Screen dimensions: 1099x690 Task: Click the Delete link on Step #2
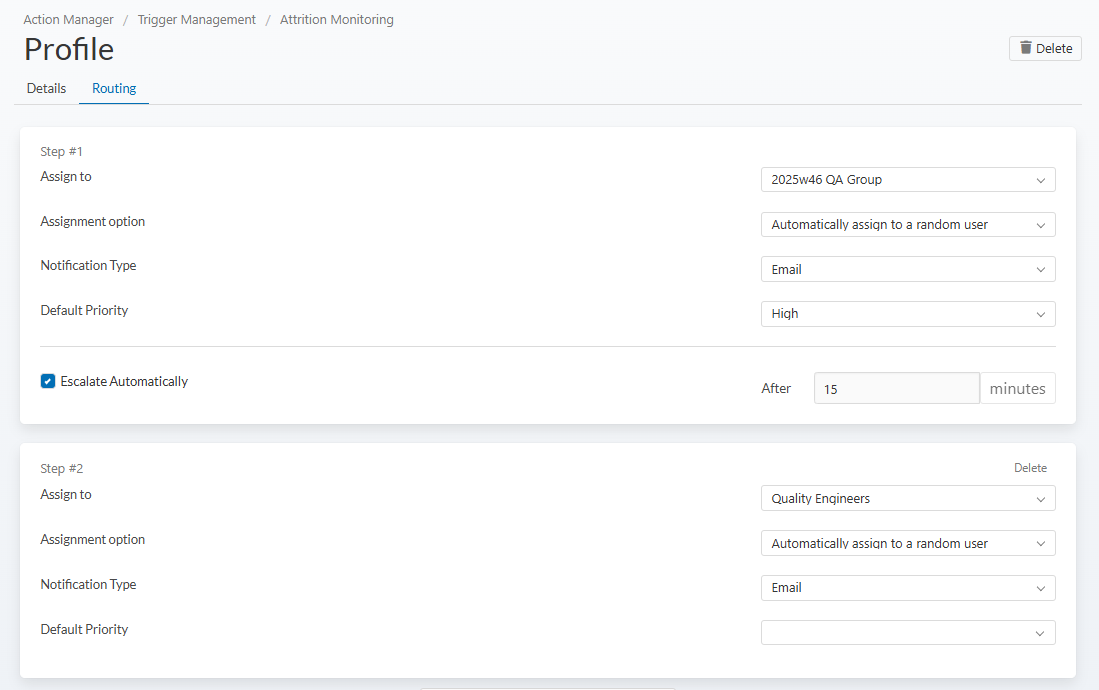pyautogui.click(x=1030, y=468)
